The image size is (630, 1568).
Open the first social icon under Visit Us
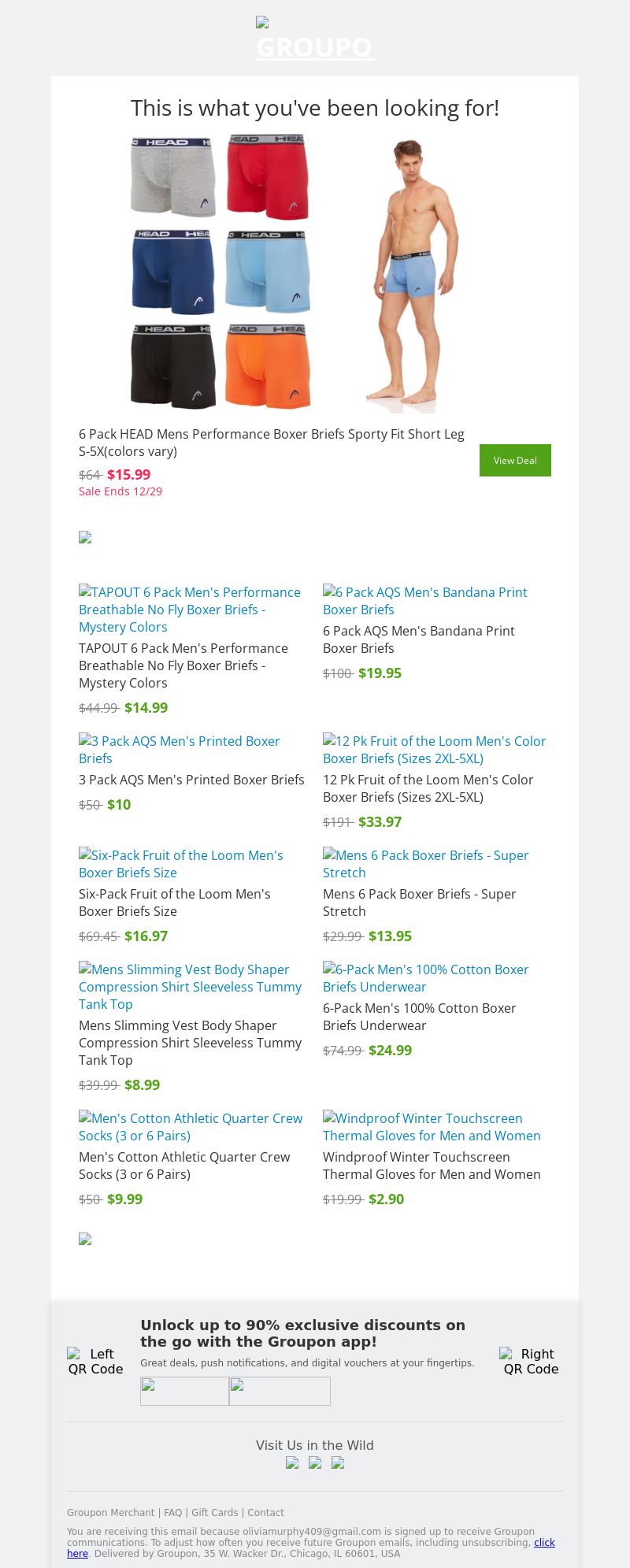(x=292, y=1462)
